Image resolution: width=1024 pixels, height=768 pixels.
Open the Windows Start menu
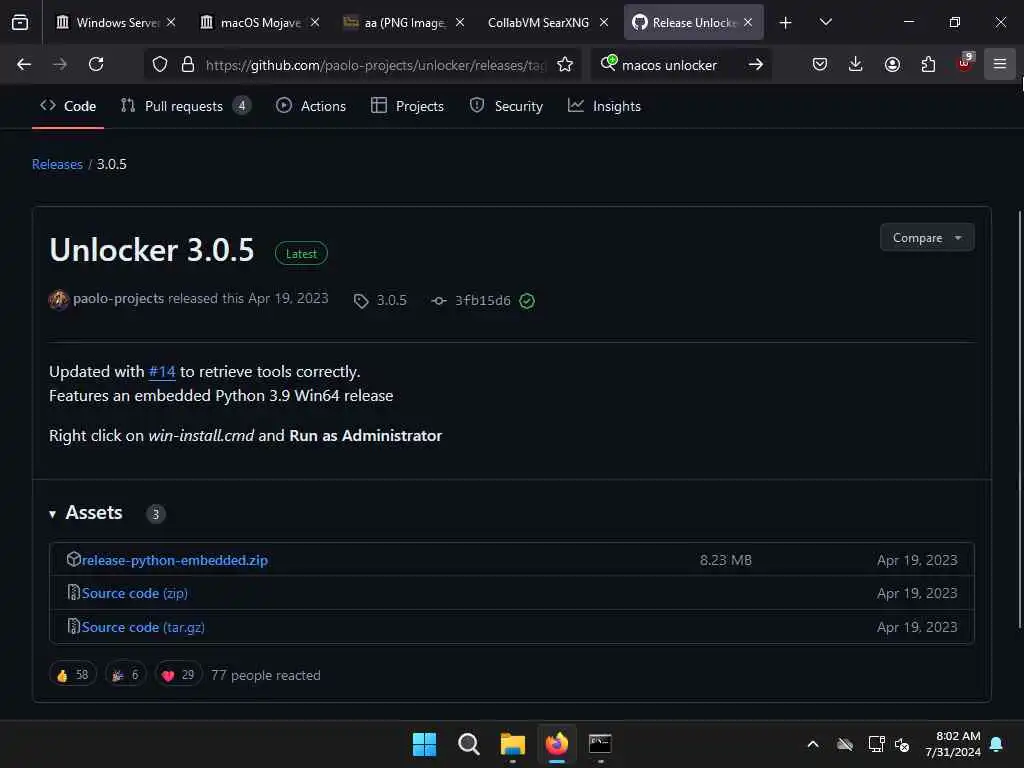(424, 744)
